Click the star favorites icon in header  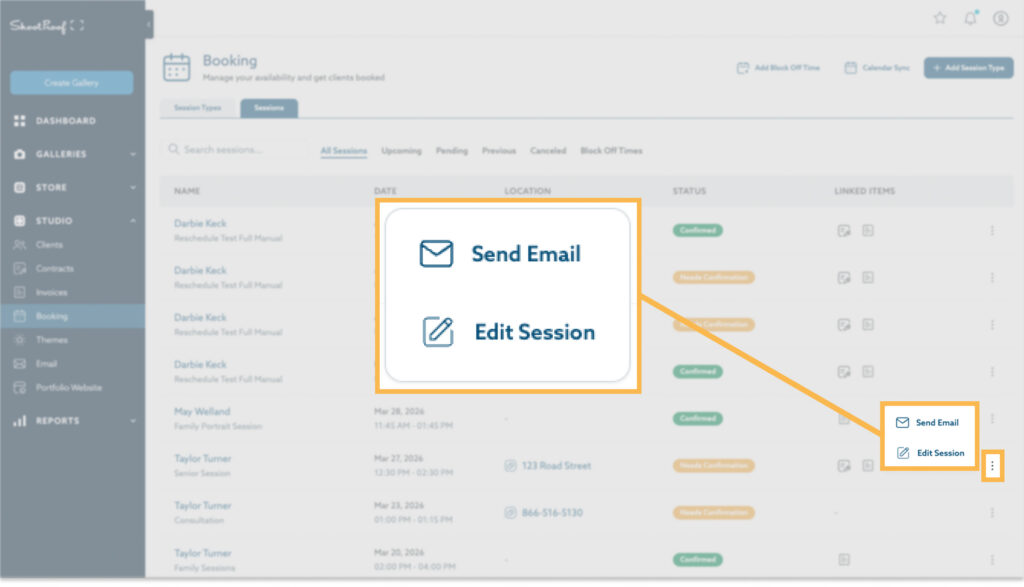pyautogui.click(x=940, y=18)
